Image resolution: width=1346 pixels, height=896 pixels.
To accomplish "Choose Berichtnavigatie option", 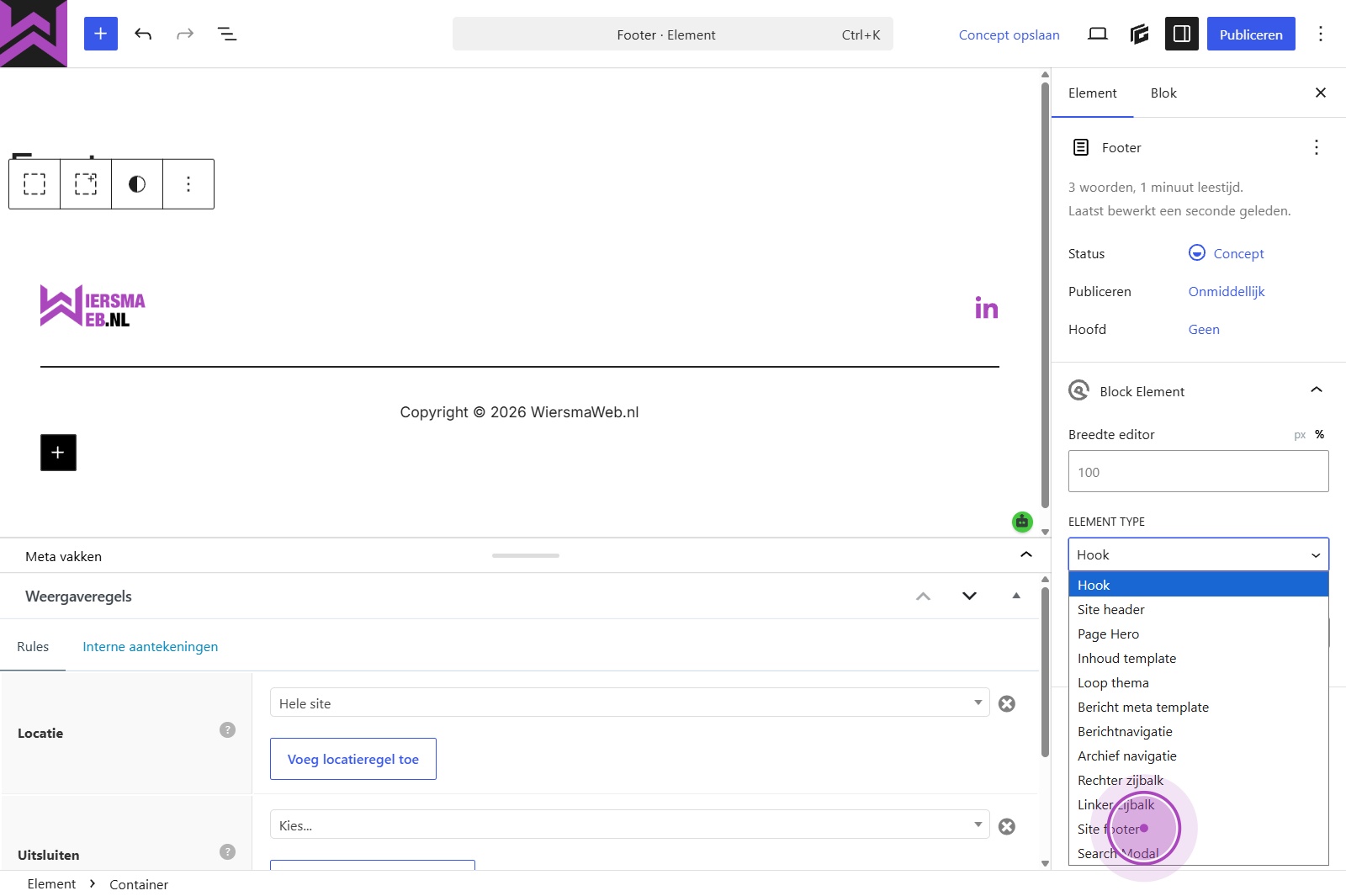I will (1199, 731).
